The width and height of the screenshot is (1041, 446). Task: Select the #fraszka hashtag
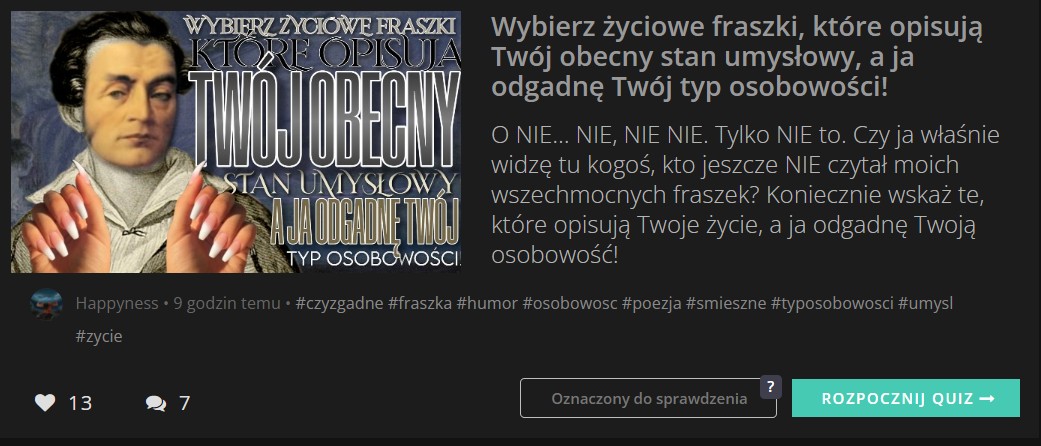coord(420,304)
